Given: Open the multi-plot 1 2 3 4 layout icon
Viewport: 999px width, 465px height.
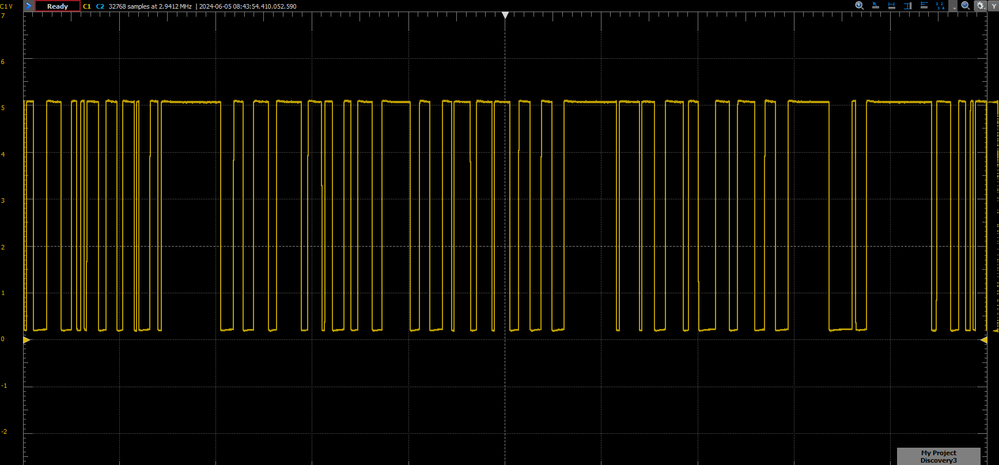Looking at the screenshot, I should tap(940, 6).
